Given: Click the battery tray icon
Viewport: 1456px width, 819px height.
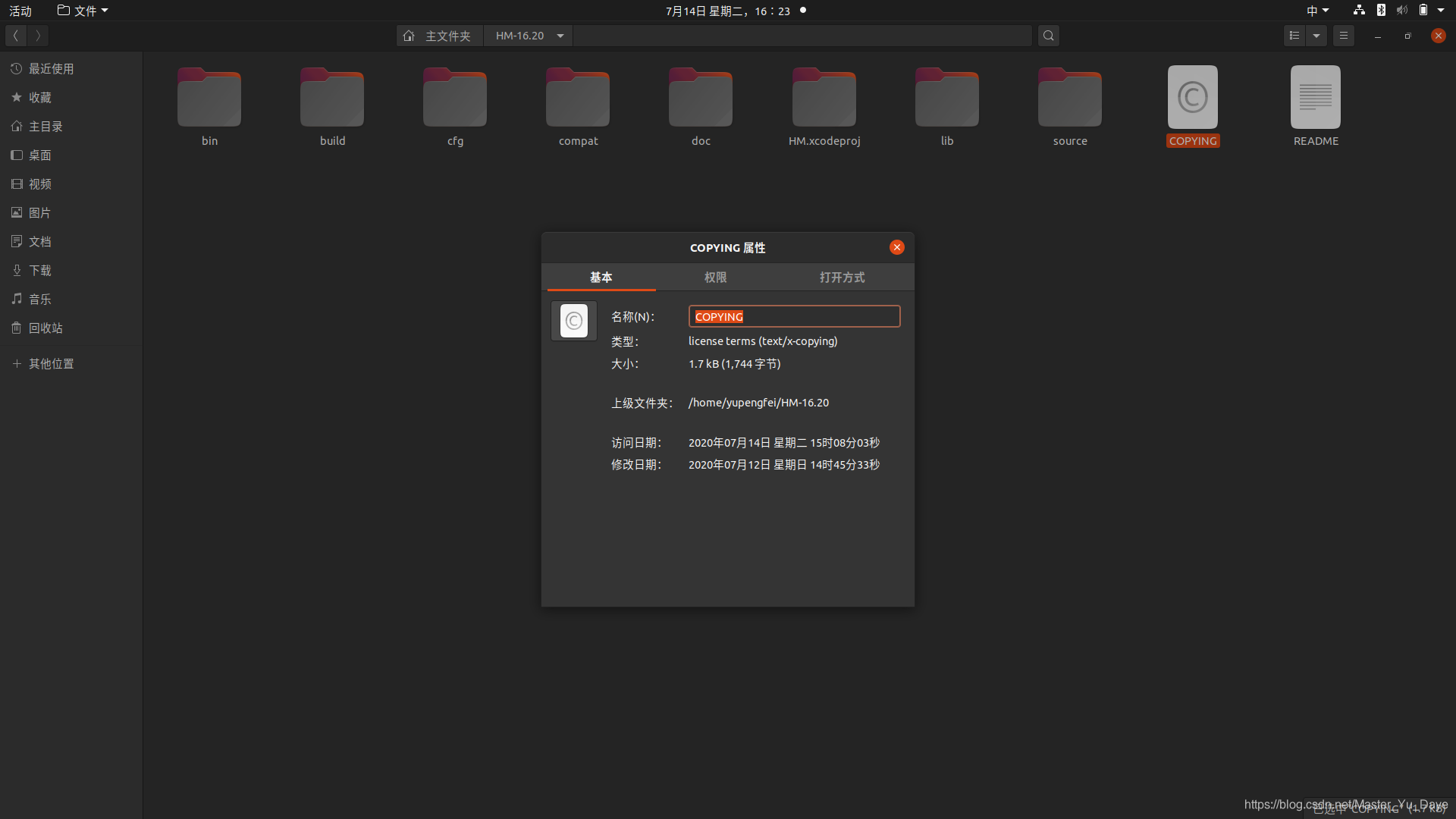Looking at the screenshot, I should [1423, 11].
